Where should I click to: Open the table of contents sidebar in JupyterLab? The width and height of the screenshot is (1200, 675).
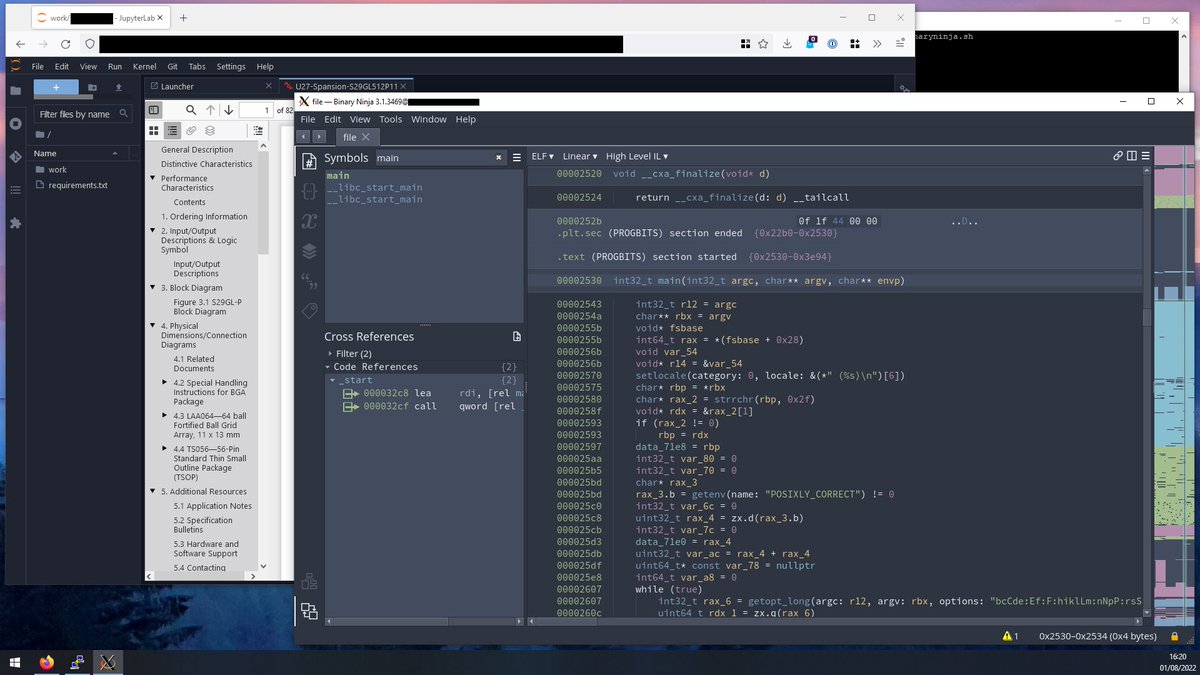pyautogui.click(x=15, y=189)
